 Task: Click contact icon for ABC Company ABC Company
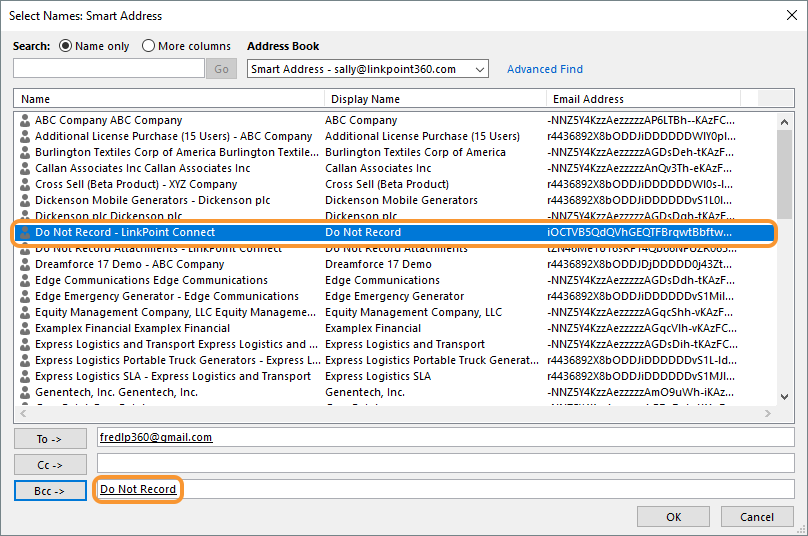[25, 121]
